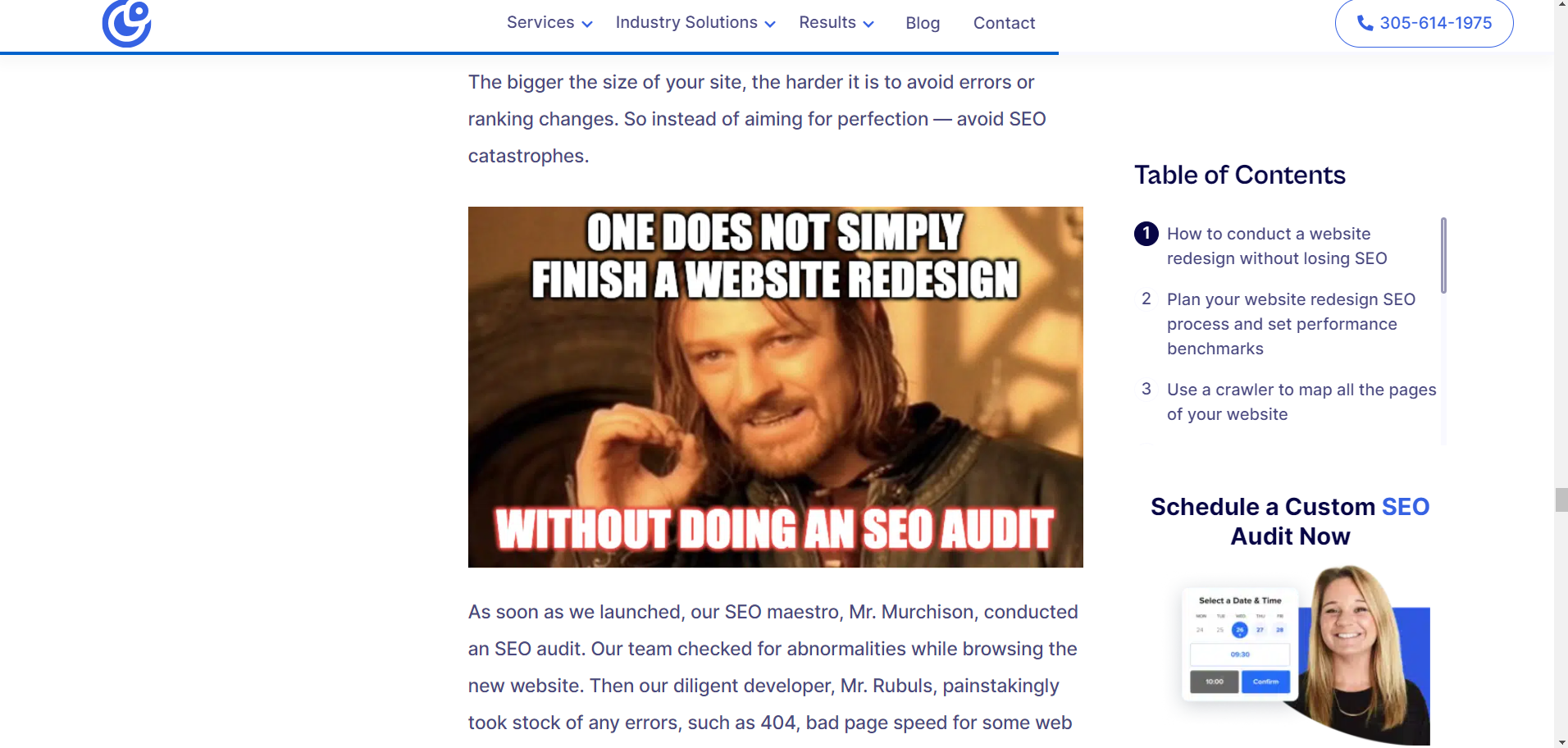This screenshot has width=1568, height=748.
Task: Click the table of contents scrollbar thumb
Action: pos(1443,255)
